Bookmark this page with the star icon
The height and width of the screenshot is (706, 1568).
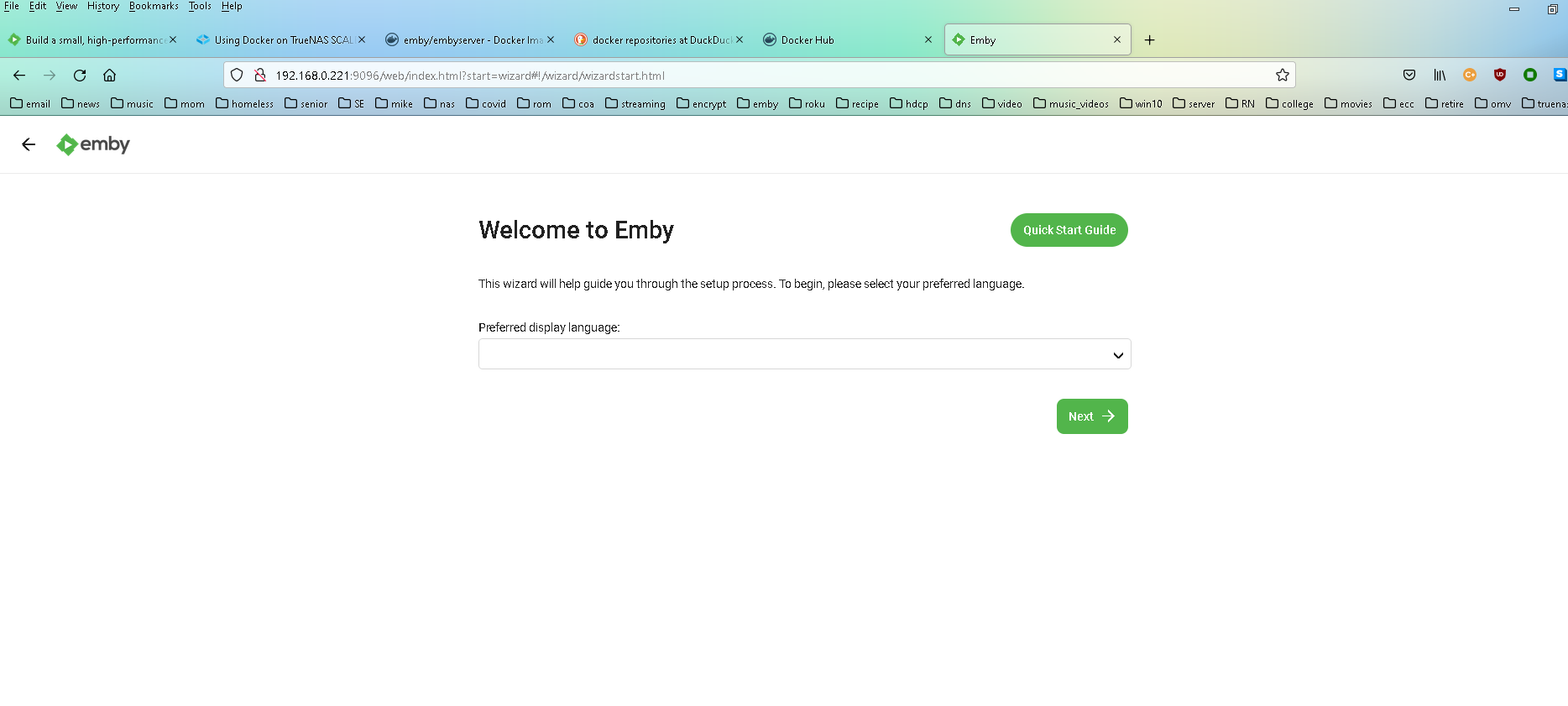coord(1283,76)
